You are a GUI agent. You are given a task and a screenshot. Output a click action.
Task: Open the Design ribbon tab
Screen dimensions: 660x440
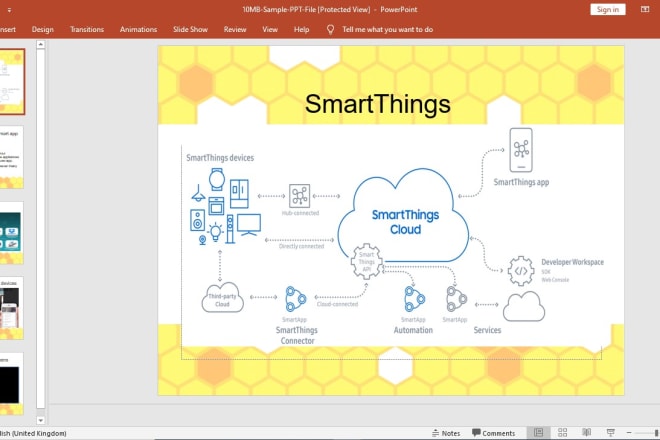pos(43,29)
